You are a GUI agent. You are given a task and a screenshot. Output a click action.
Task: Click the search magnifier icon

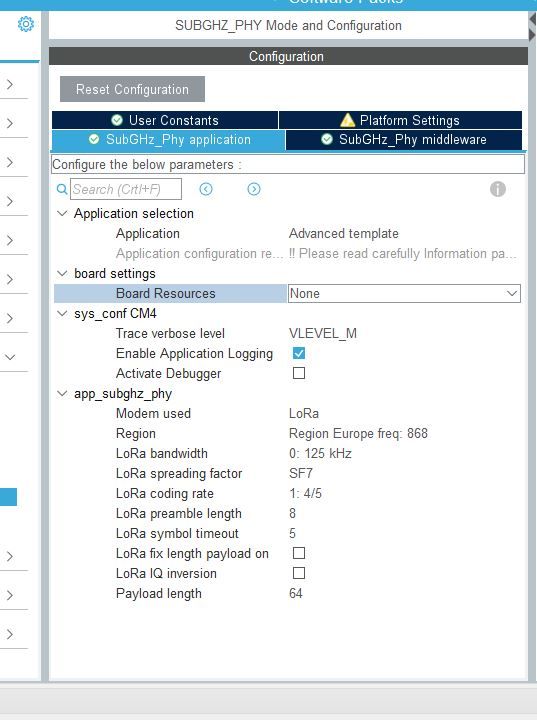click(x=62, y=189)
